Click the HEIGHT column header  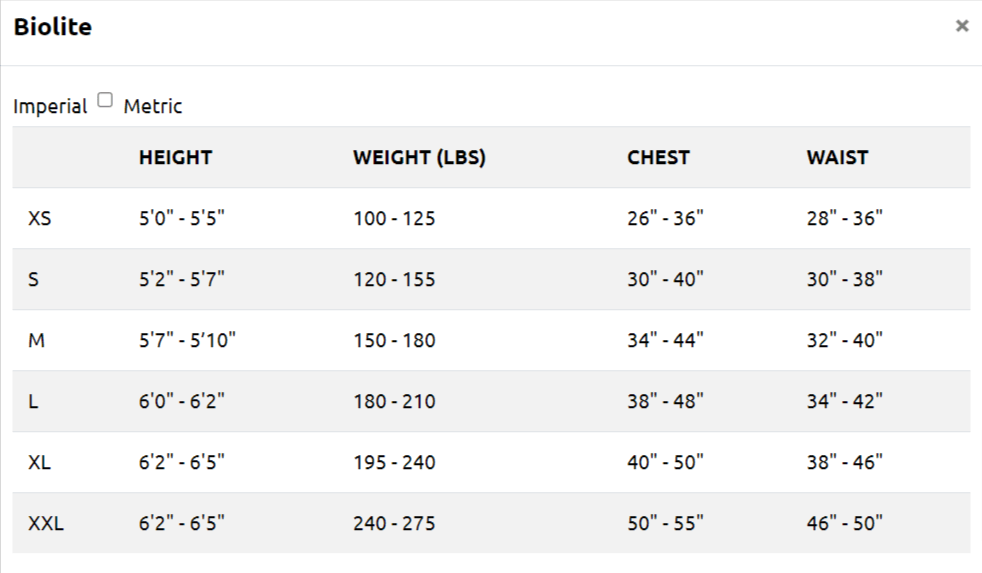pos(175,157)
